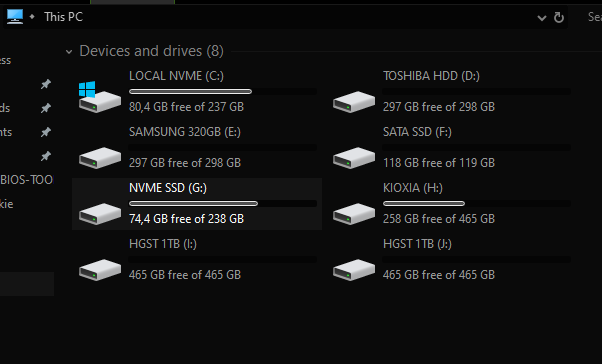
Task: Click the Search box
Action: pos(594,17)
